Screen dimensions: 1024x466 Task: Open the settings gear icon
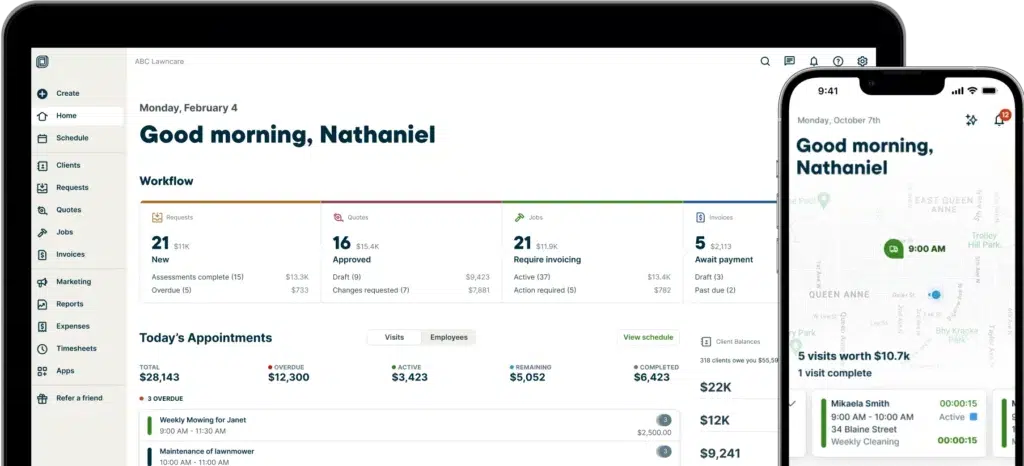(862, 61)
